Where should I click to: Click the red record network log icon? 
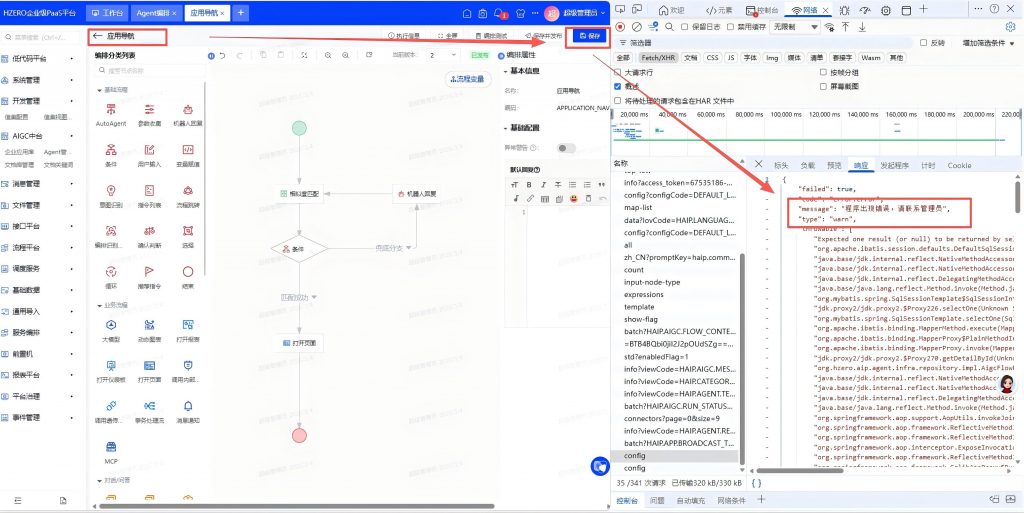621,27
